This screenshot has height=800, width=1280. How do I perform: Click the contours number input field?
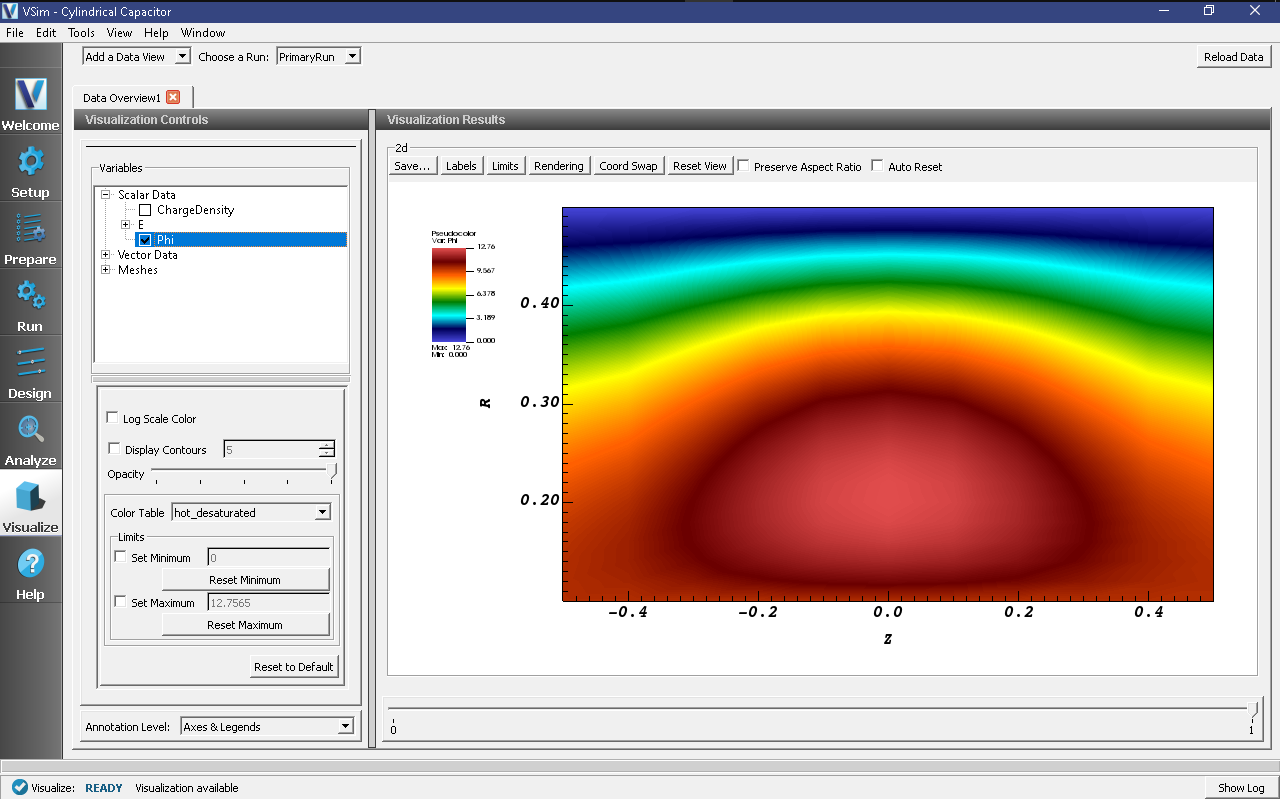tap(271, 450)
